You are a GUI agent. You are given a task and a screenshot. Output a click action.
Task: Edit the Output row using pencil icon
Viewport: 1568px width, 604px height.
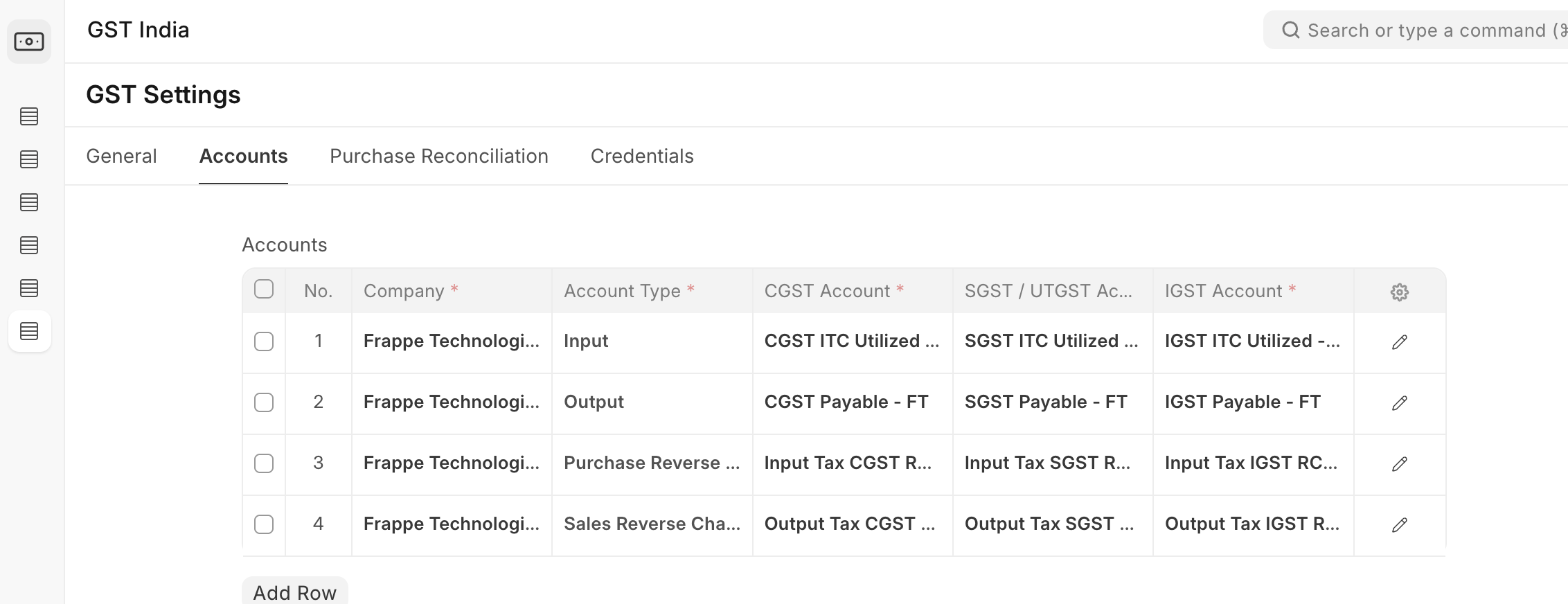click(1399, 403)
